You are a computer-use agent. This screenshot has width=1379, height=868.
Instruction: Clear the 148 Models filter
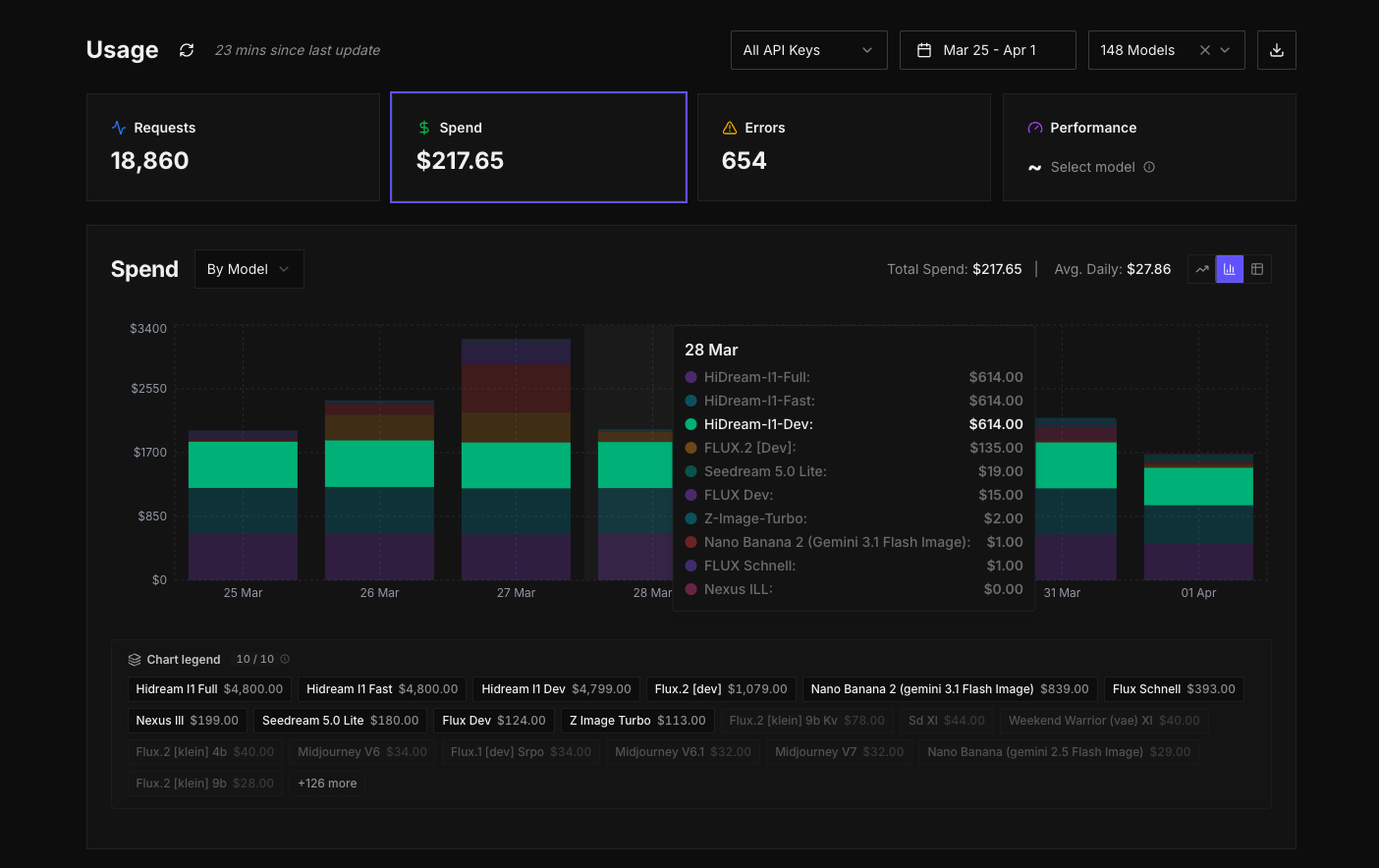1204,50
